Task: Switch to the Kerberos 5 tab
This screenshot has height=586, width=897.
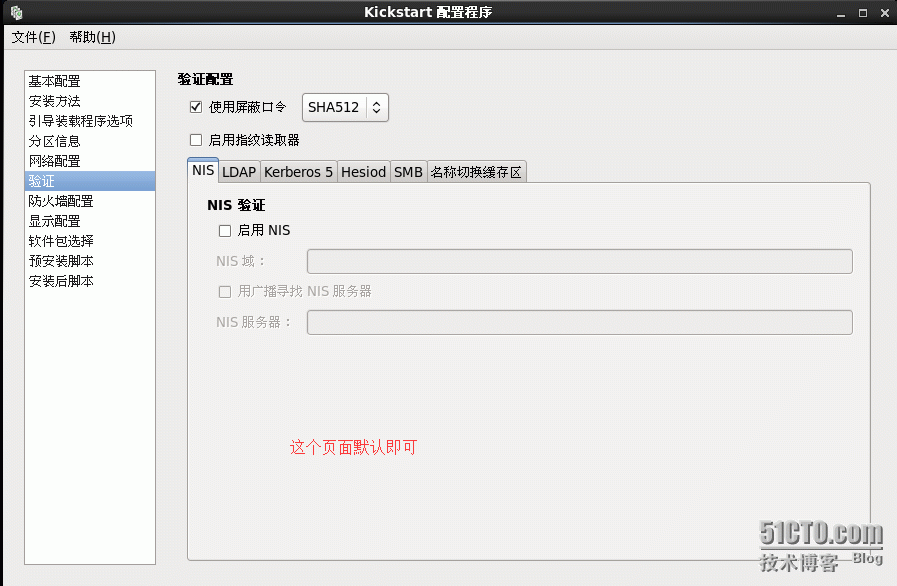Action: point(298,172)
